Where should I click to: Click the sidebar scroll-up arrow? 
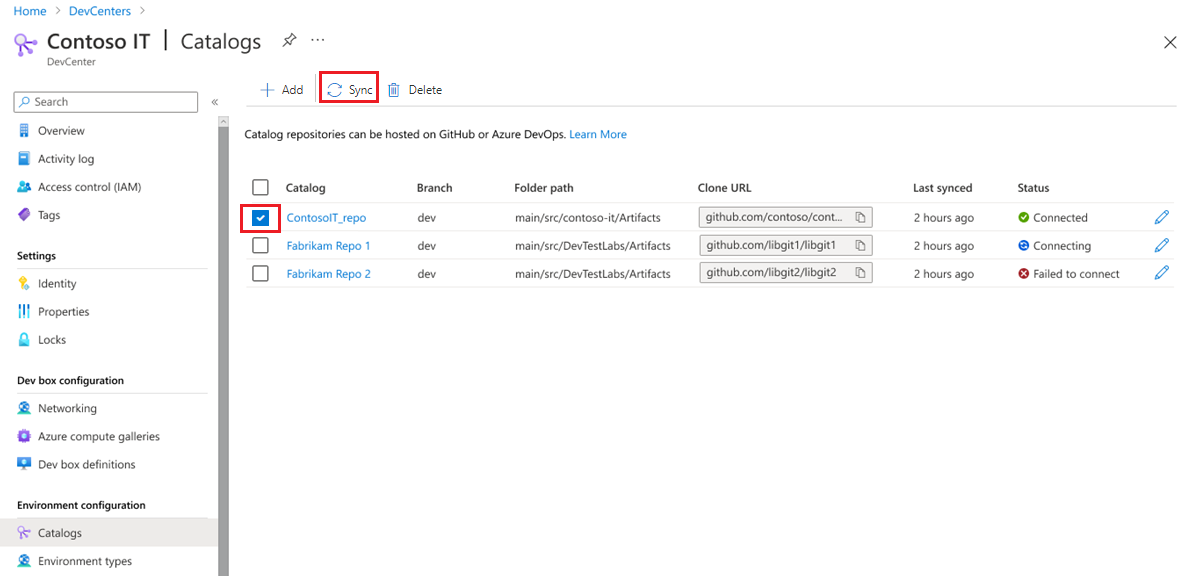223,121
